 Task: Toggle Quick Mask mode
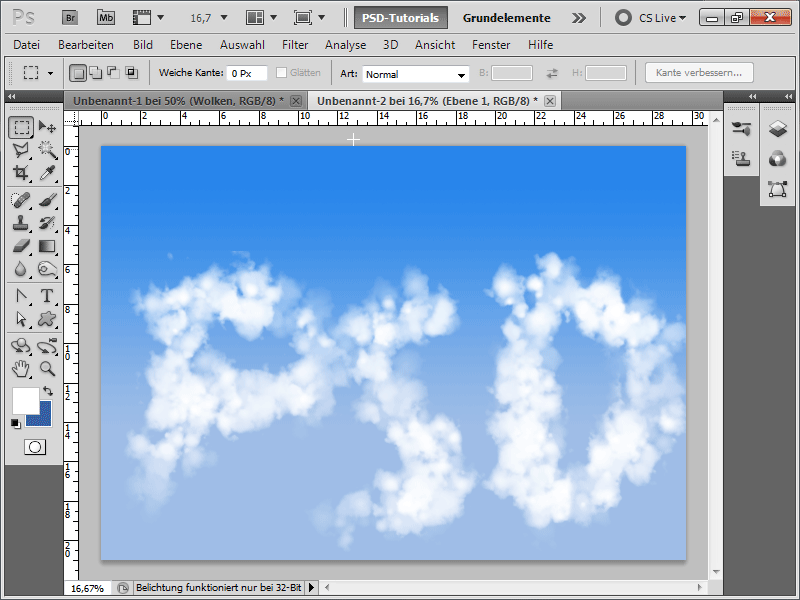[x=35, y=447]
